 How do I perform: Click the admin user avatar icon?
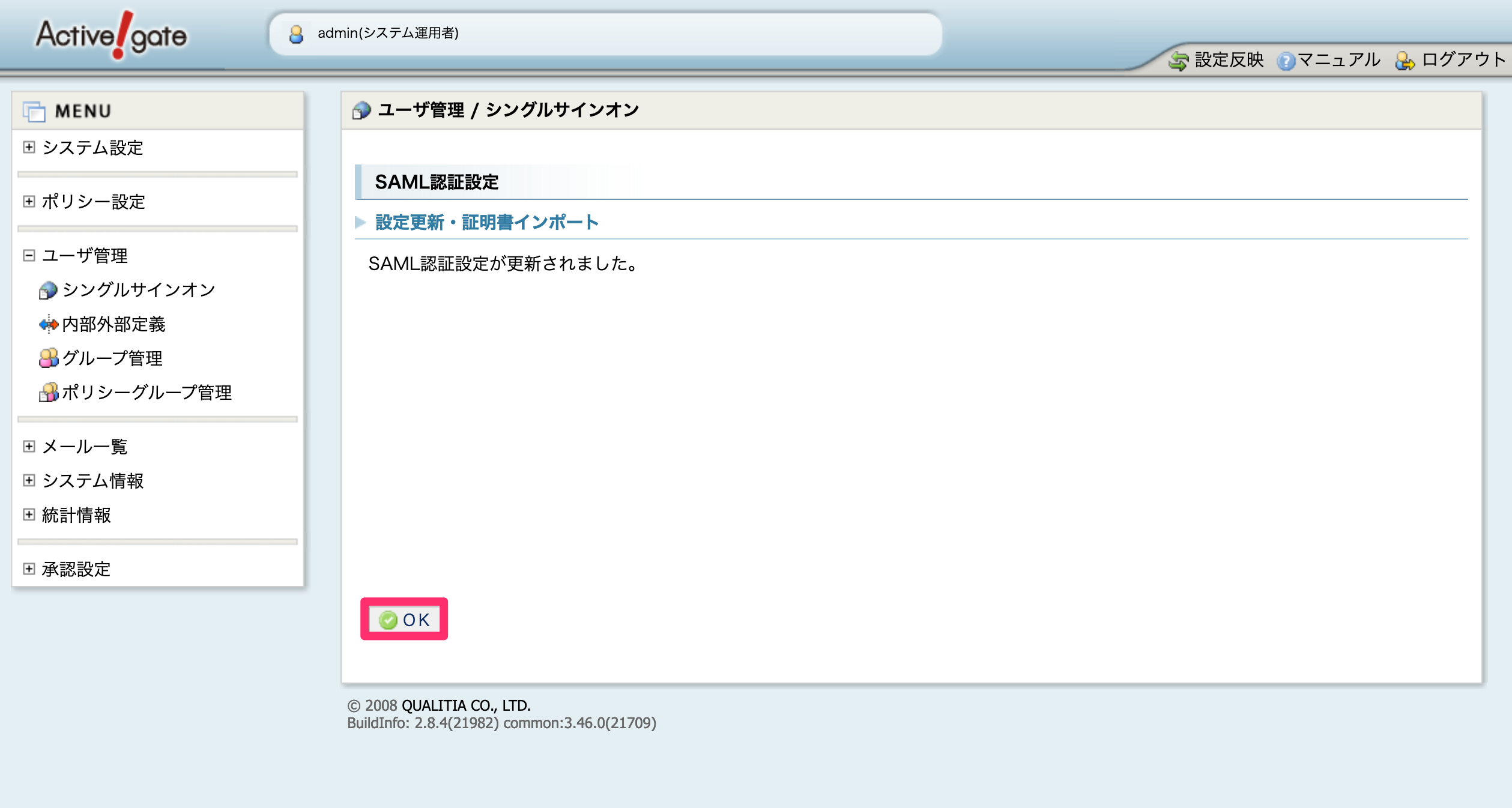(296, 34)
